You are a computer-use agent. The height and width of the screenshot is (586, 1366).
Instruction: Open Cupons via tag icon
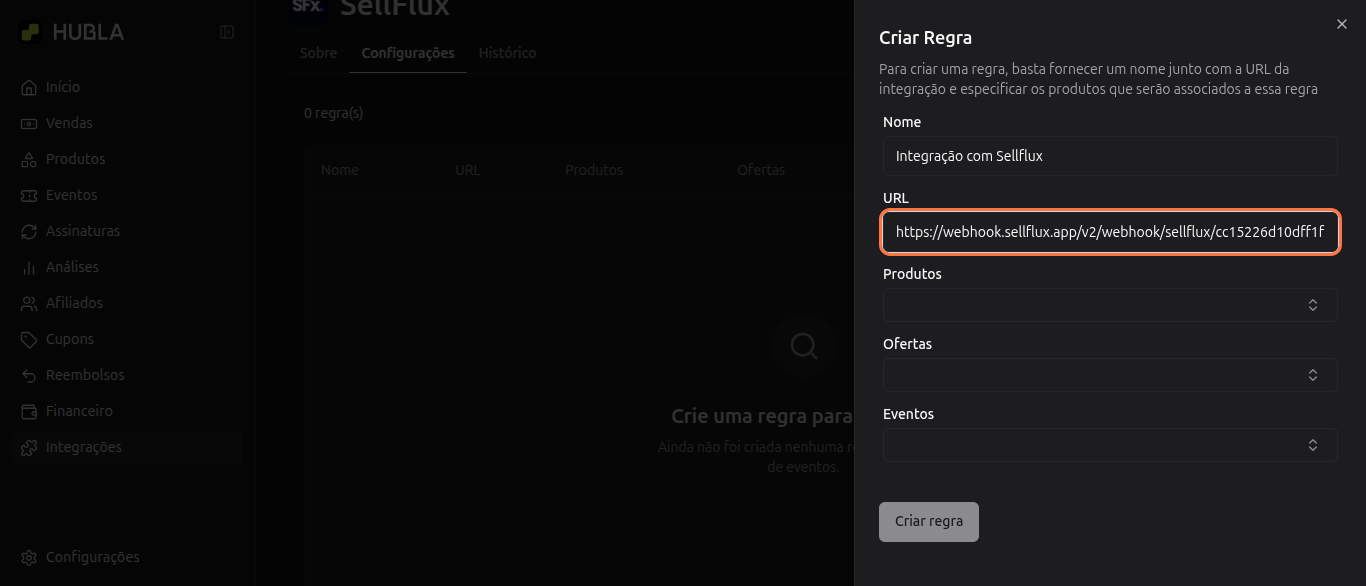[29, 339]
